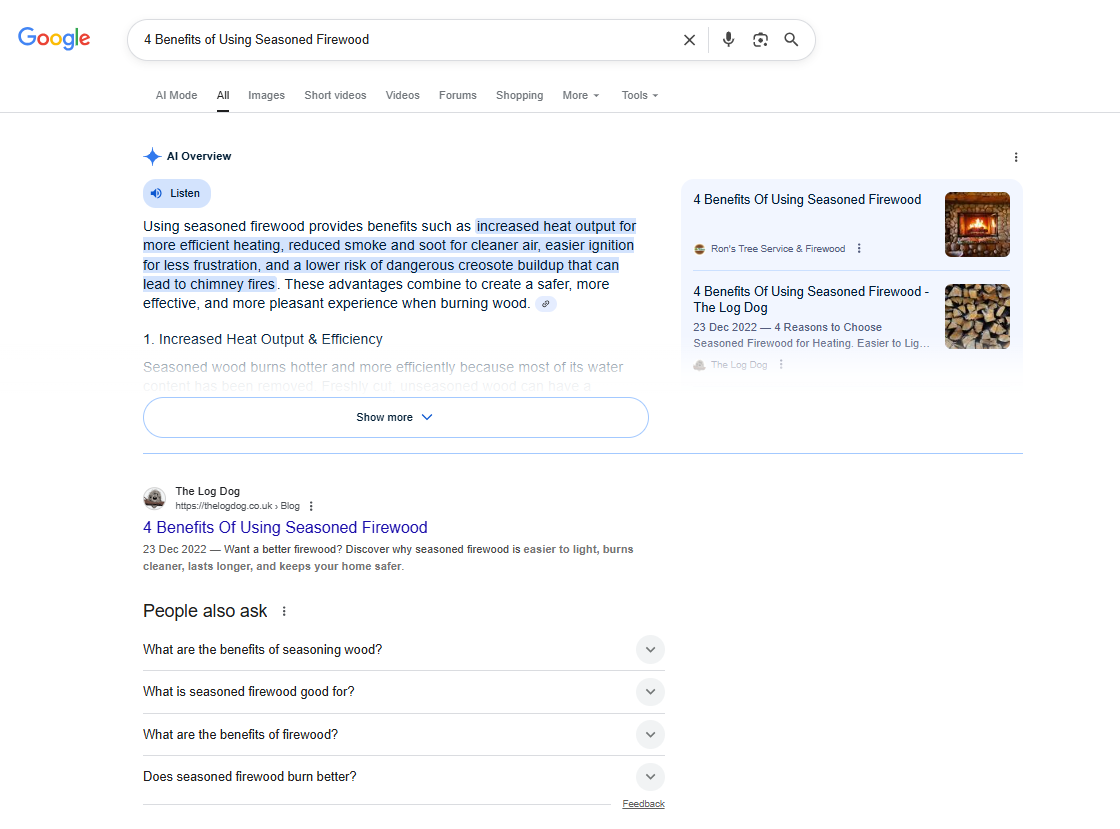Click the fireplace thumbnail image
The width and height of the screenshot is (1120, 829).
point(977,224)
